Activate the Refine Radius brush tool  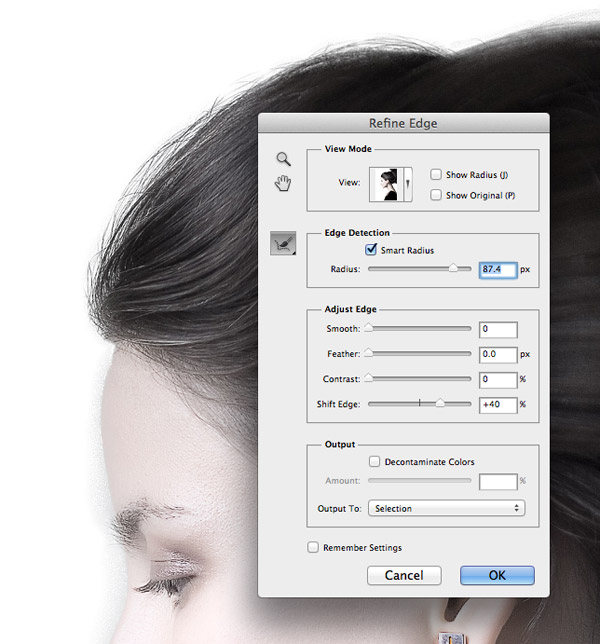coord(283,243)
